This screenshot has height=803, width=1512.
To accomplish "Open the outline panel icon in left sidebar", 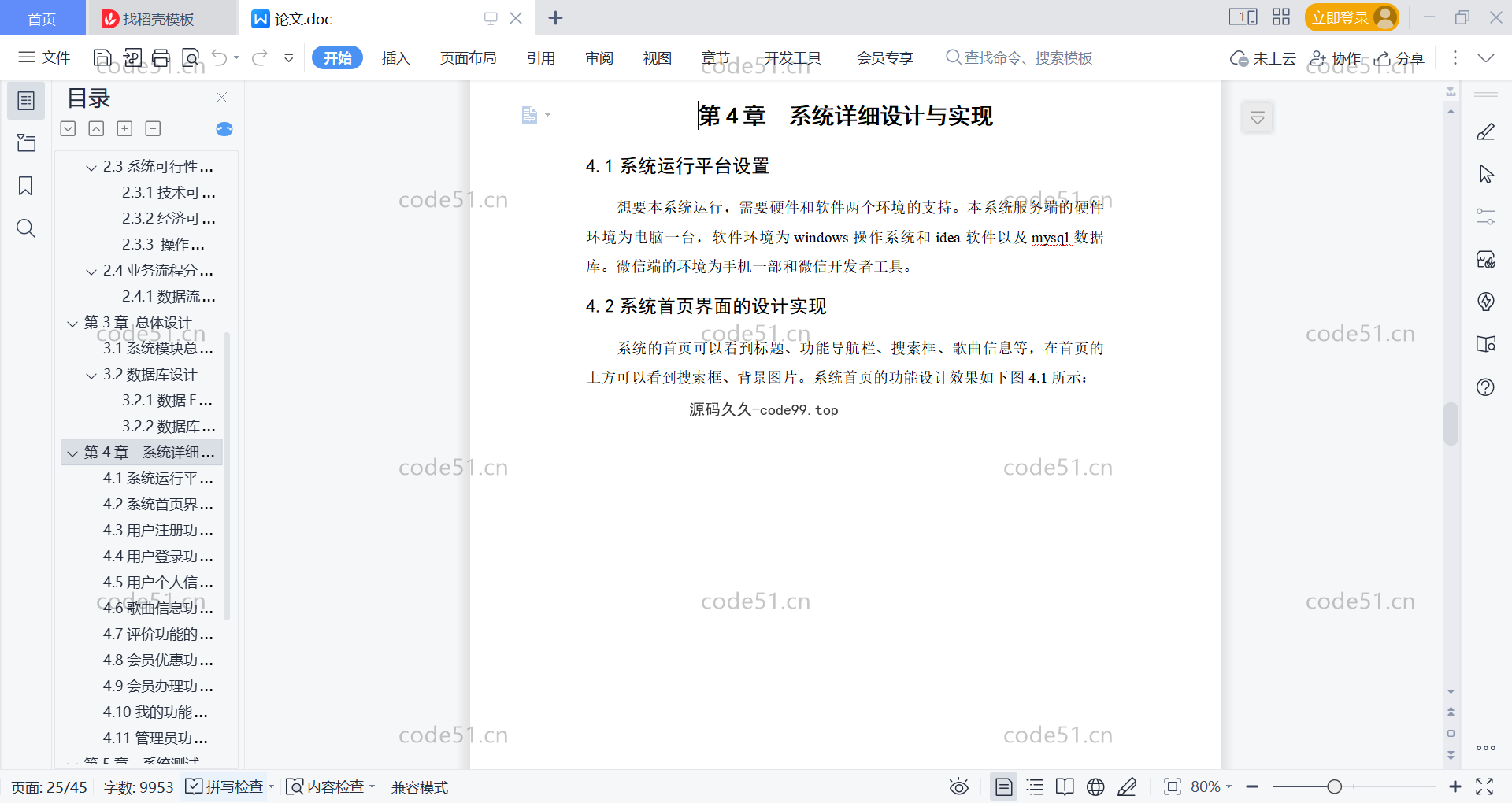I will tap(26, 101).
